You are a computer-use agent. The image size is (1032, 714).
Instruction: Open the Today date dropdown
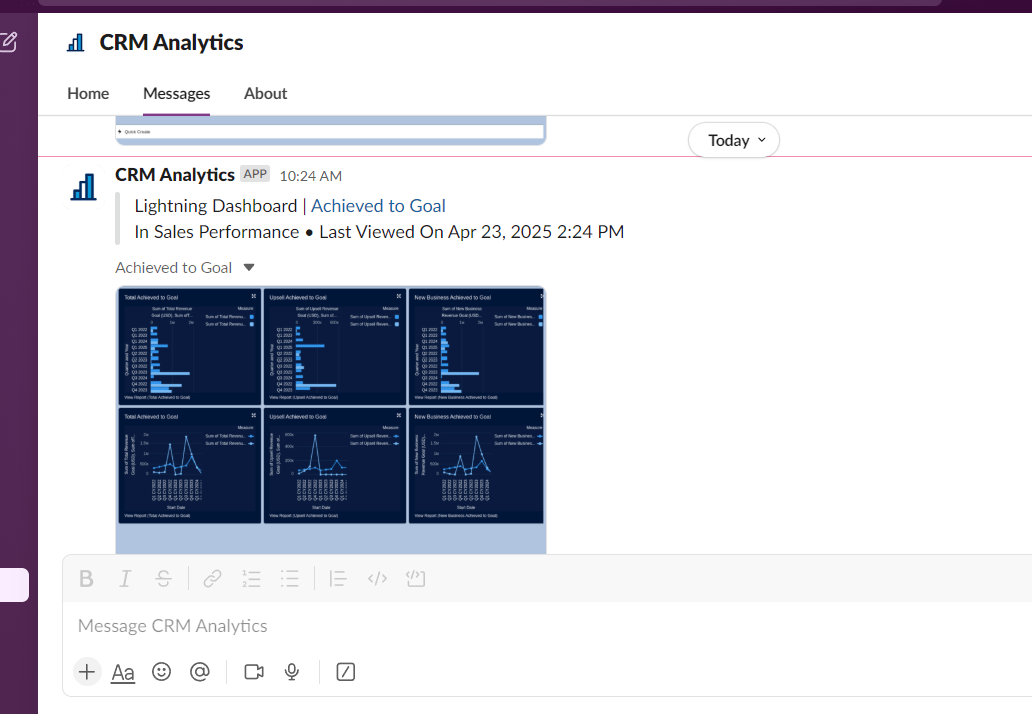point(733,140)
